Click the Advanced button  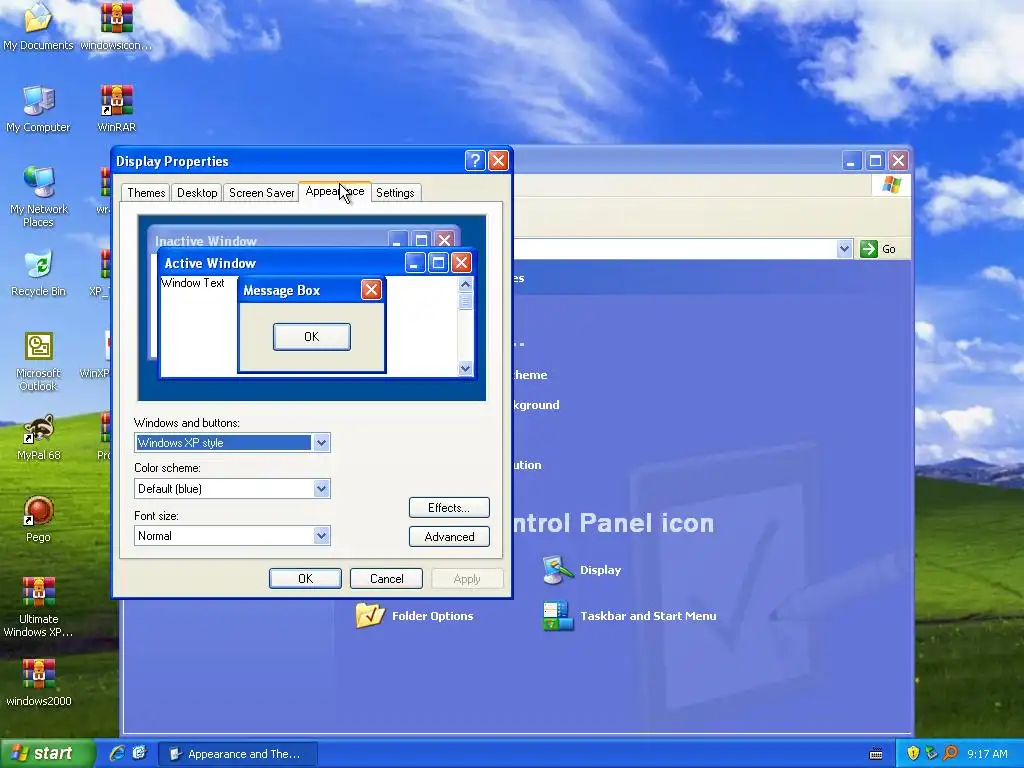pyautogui.click(x=449, y=536)
